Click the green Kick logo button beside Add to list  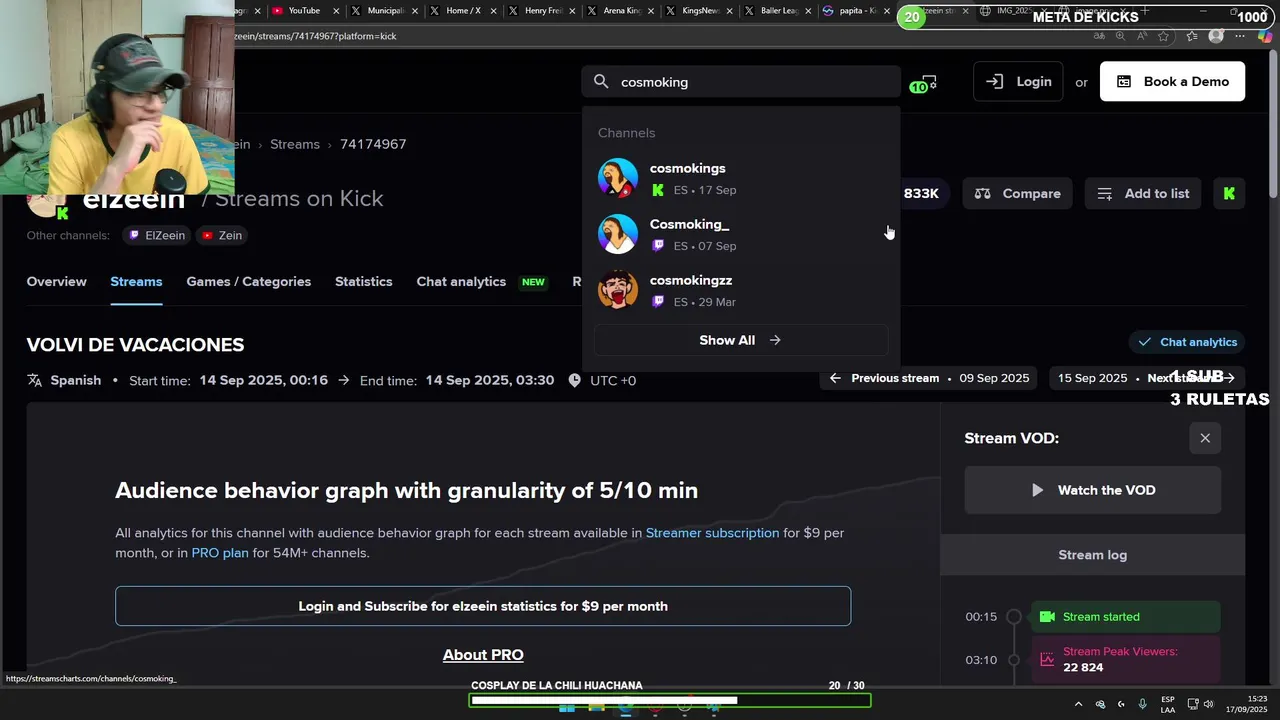click(x=1229, y=193)
